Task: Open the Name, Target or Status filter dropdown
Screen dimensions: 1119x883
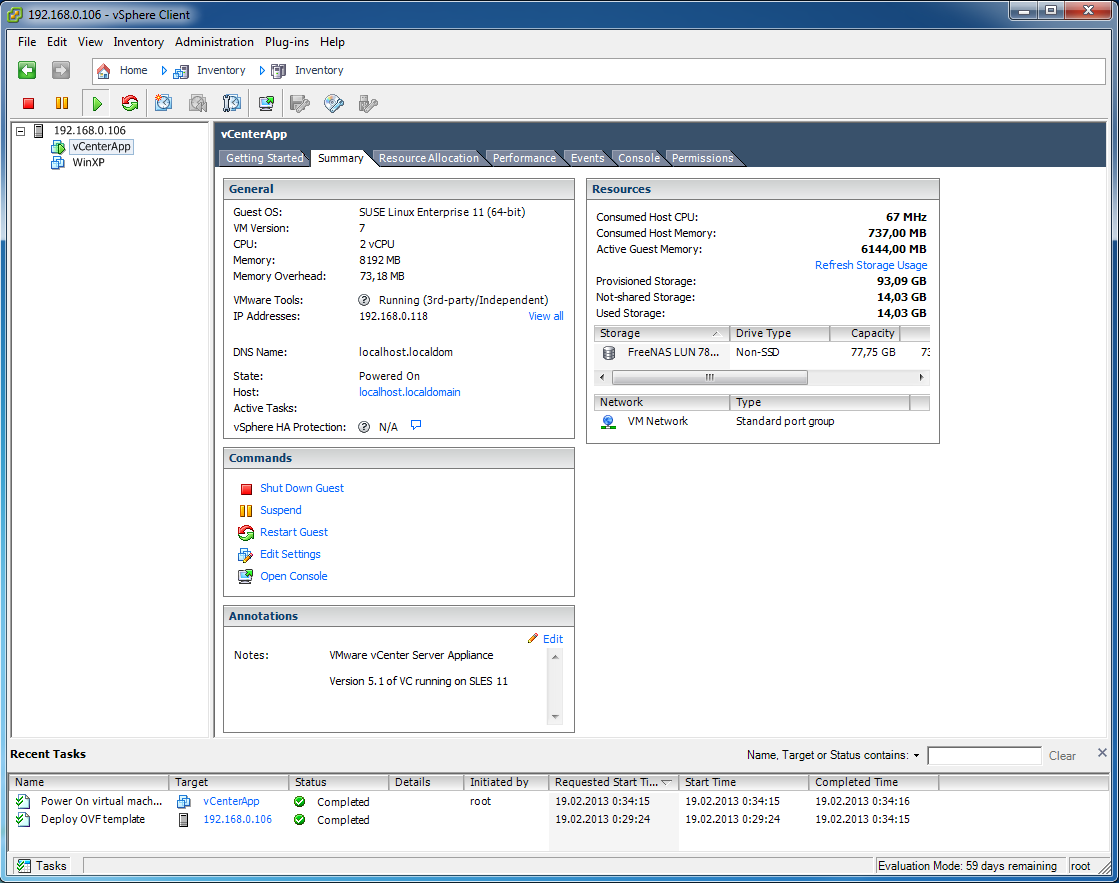Action: pos(916,755)
